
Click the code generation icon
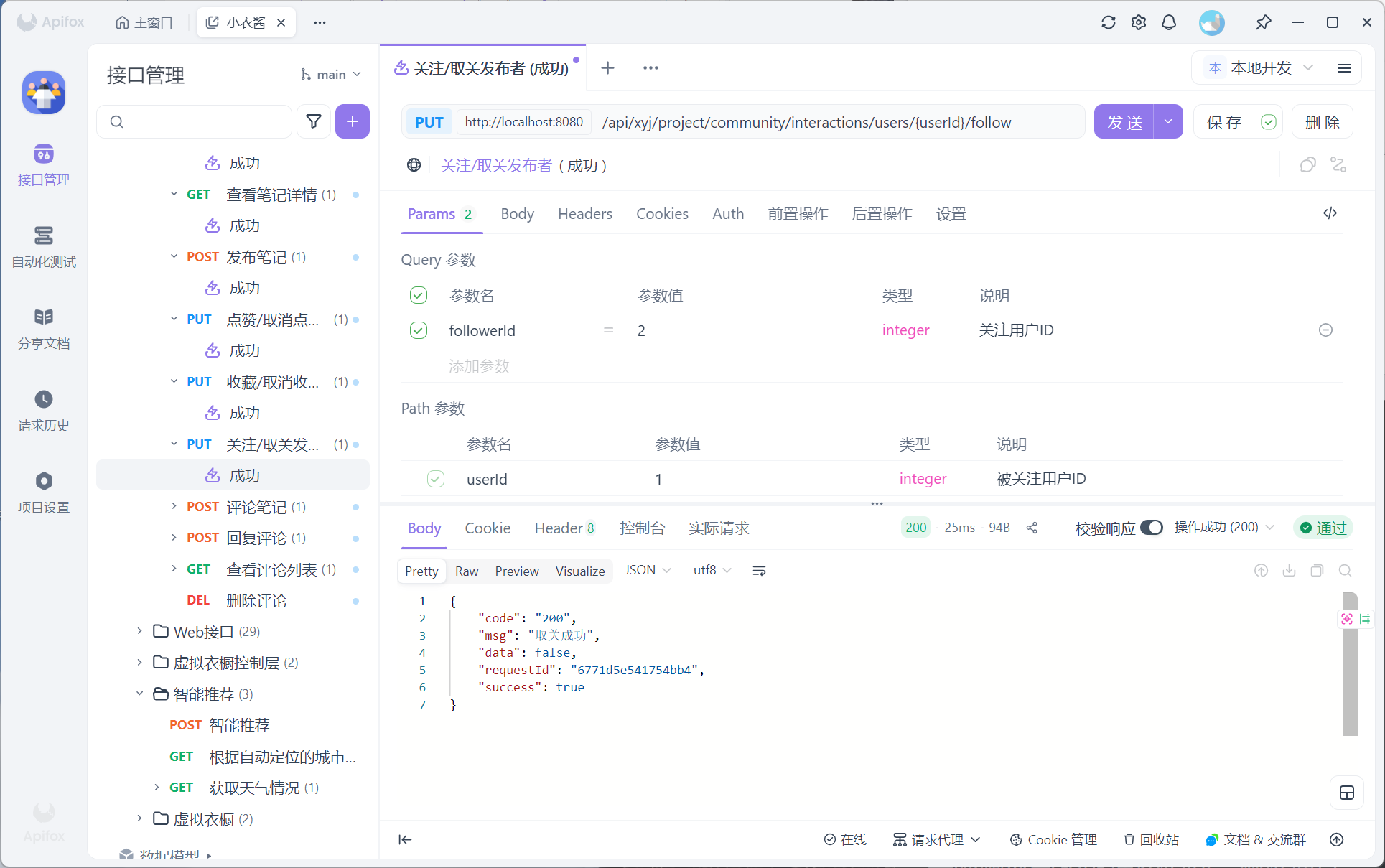(1330, 213)
